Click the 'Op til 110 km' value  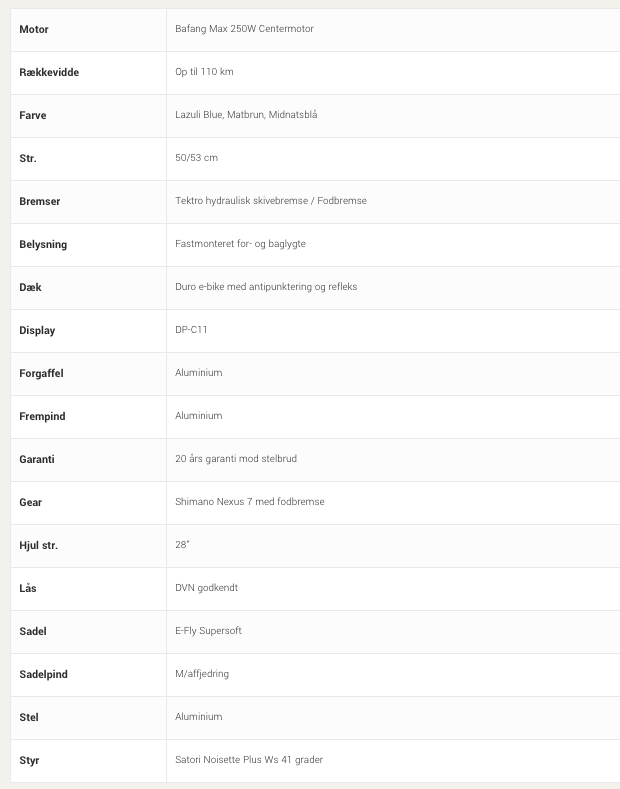pyautogui.click(x=204, y=72)
